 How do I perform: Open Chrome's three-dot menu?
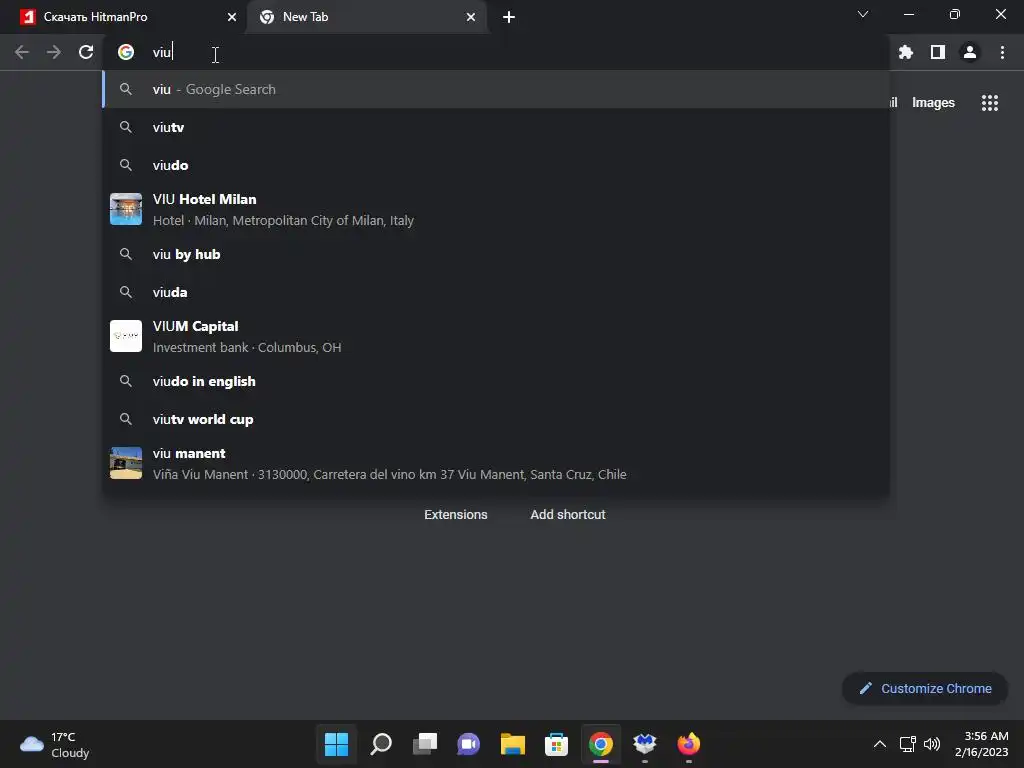click(x=1002, y=52)
